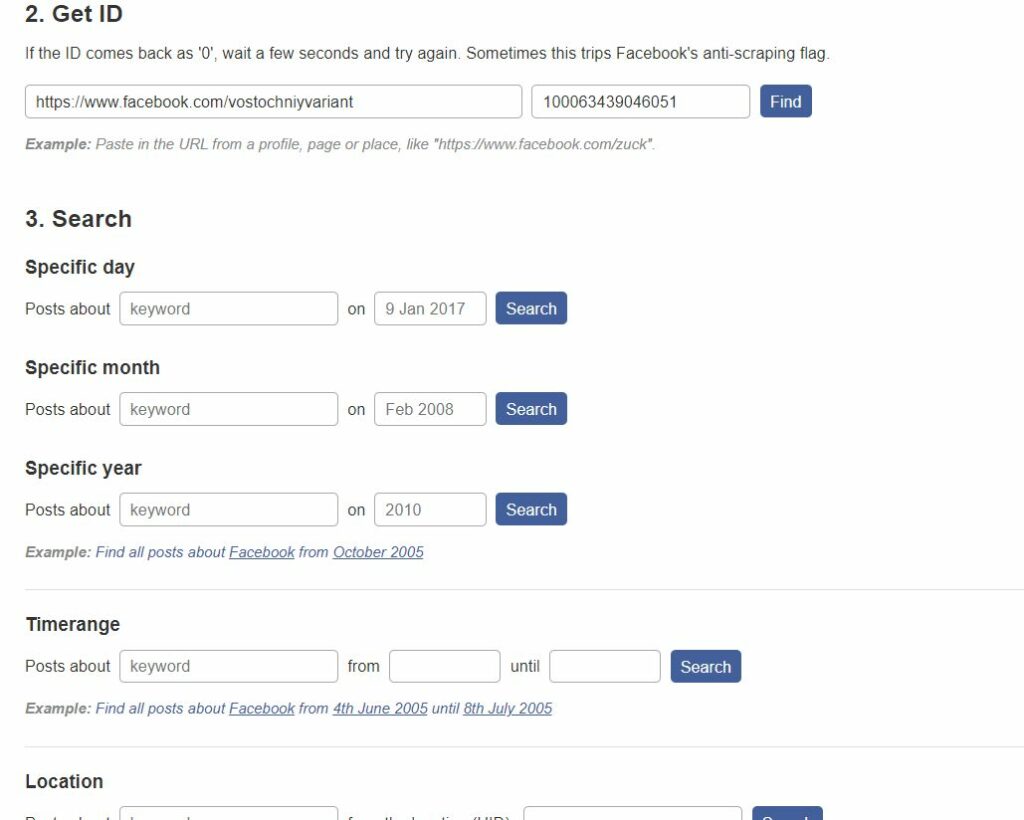
Task: Run the Specific month Search button
Action: tap(531, 409)
